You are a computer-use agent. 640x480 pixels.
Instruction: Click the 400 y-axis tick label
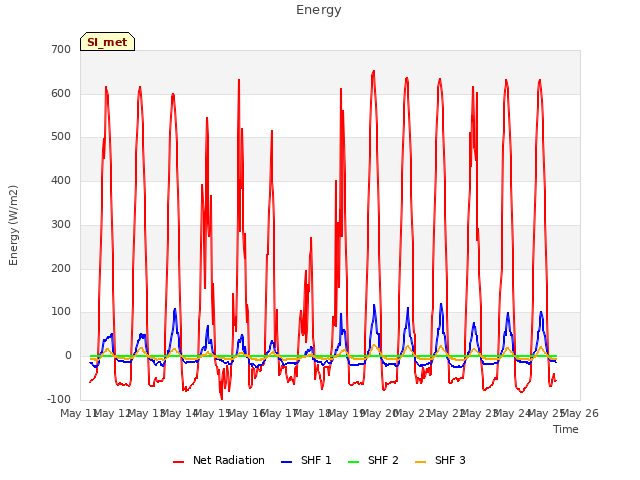coord(61,180)
